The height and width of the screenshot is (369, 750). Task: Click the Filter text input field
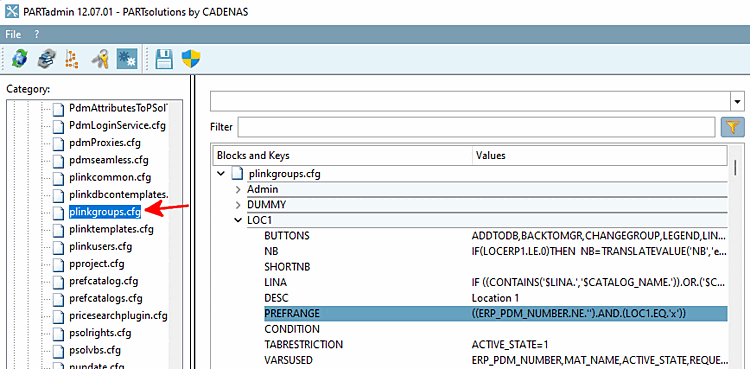(x=476, y=127)
